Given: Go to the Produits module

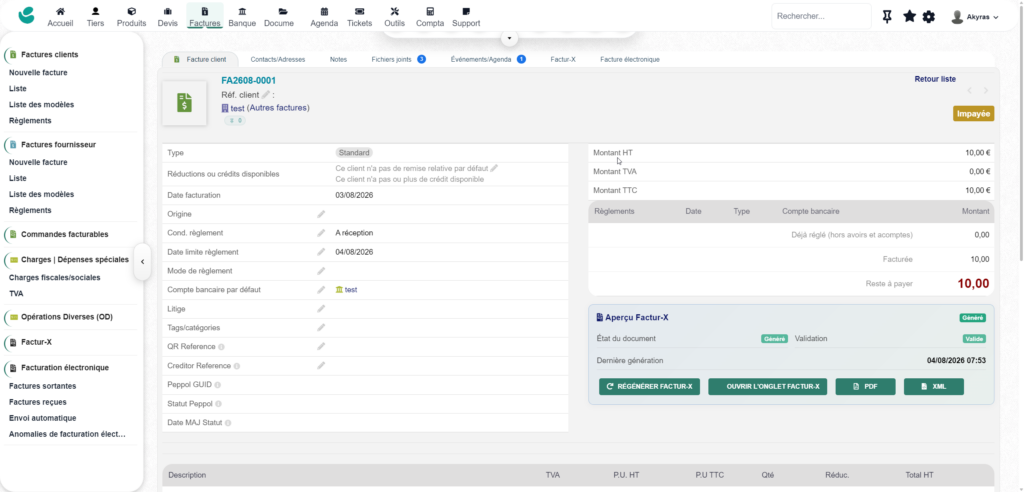Looking at the screenshot, I should point(131,17).
